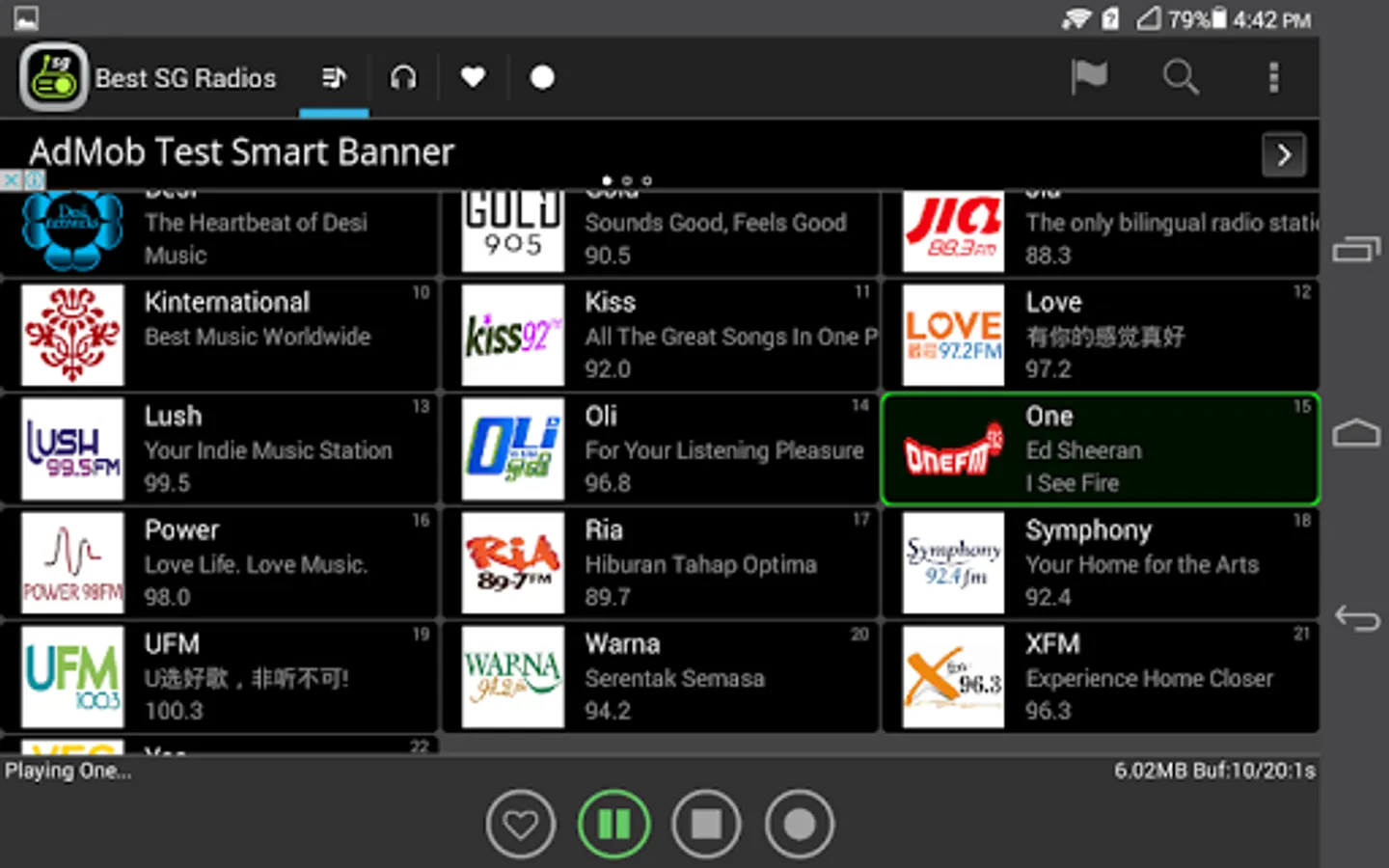Open search with the magnifier icon

(1181, 77)
